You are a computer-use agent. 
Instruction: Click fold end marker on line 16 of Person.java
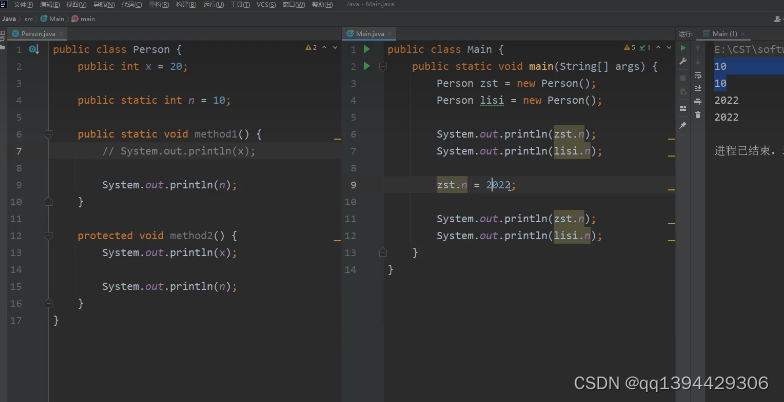(48, 303)
